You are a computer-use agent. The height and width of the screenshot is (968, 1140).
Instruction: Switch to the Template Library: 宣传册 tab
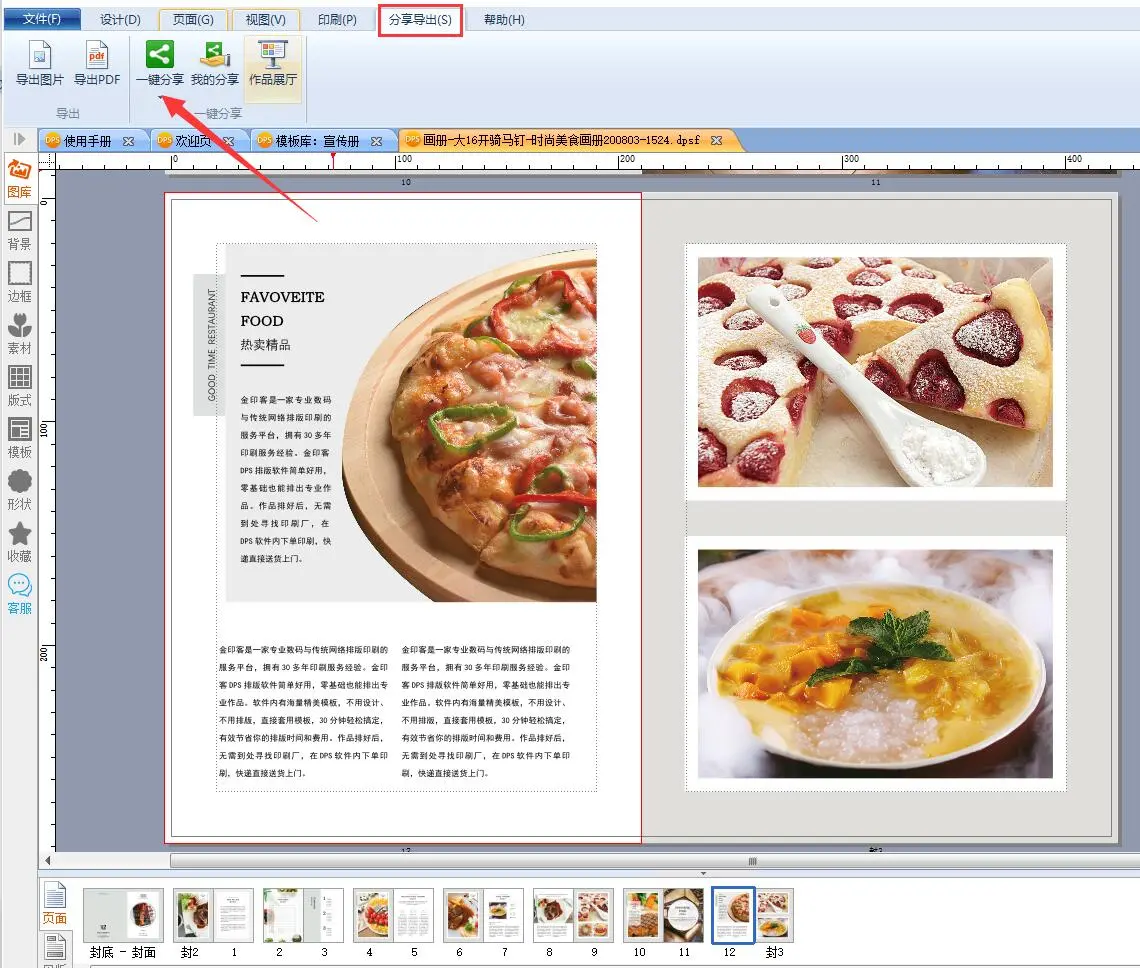pyautogui.click(x=317, y=141)
